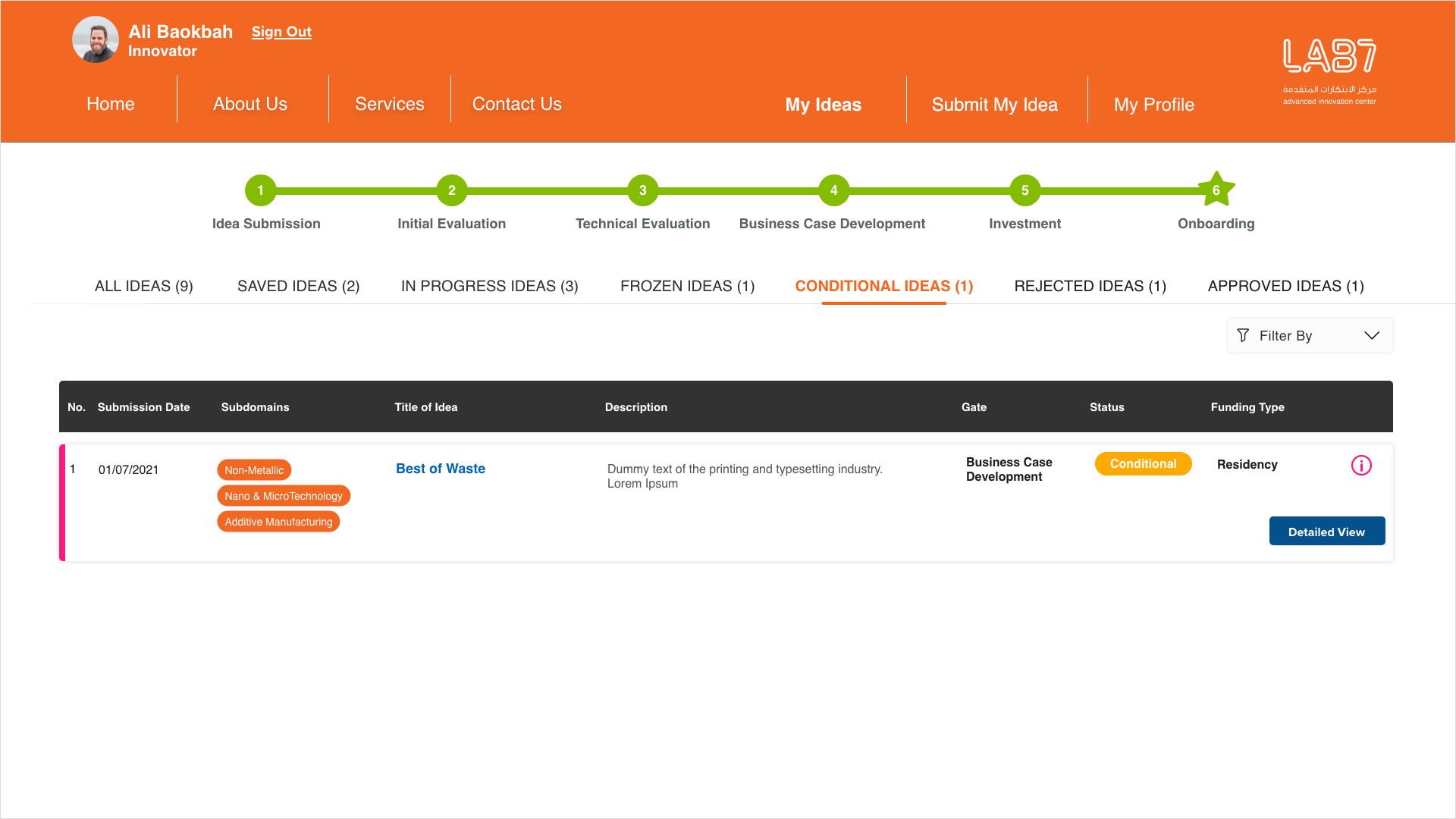Click the pink info icon in row
This screenshot has height=819, width=1456.
pyautogui.click(x=1361, y=466)
